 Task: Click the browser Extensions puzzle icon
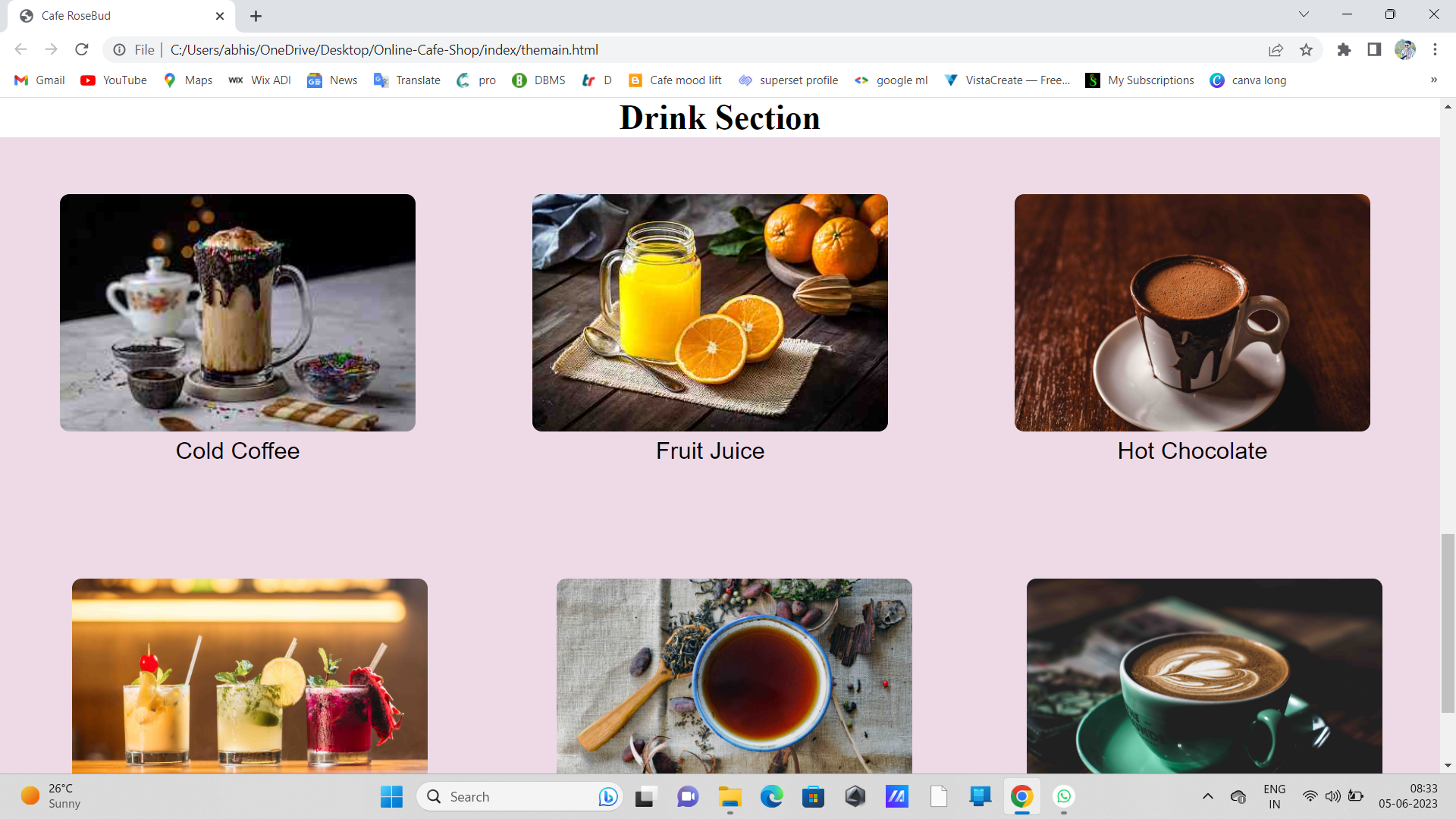[x=1344, y=49]
